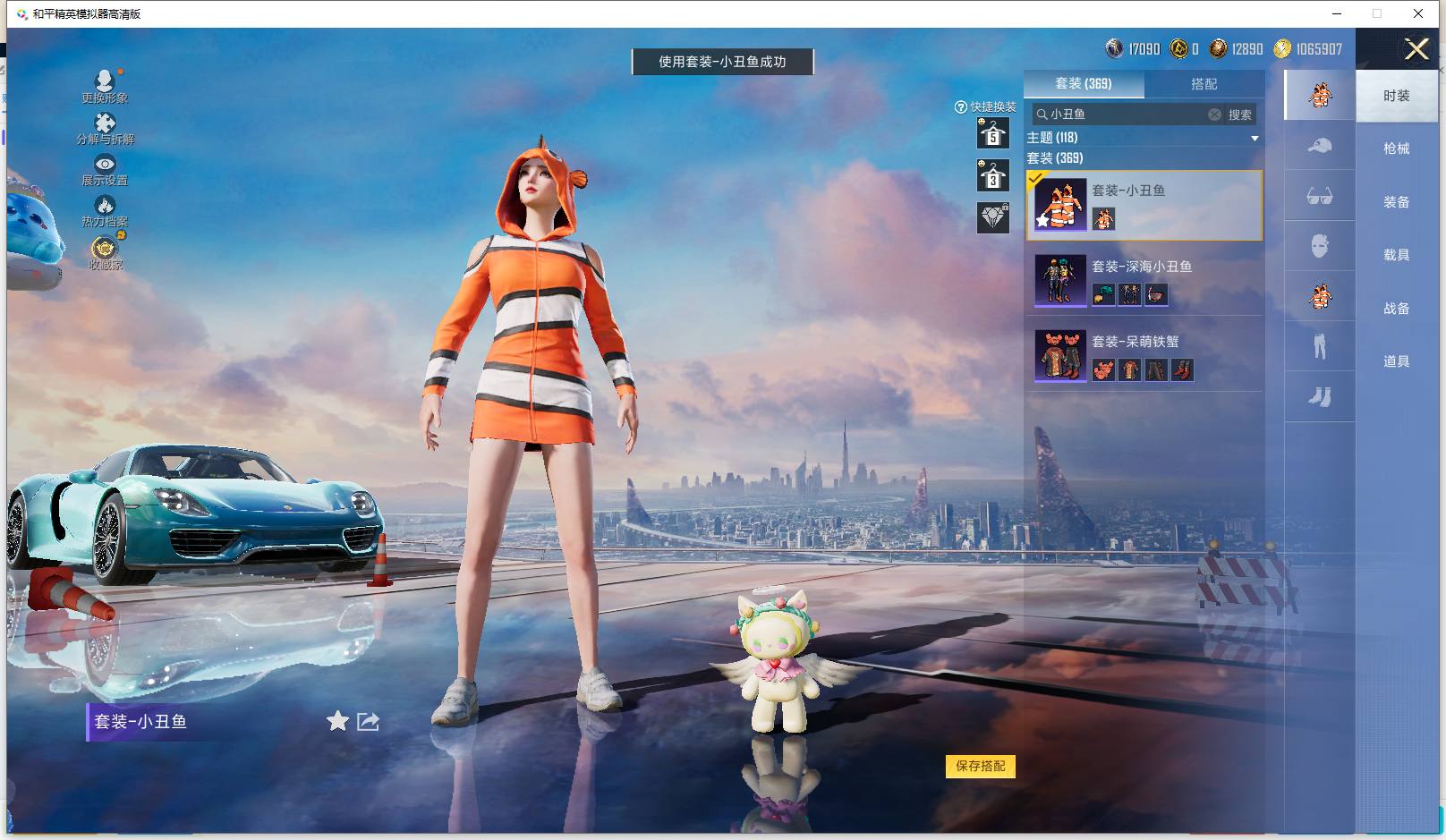Click the 保存搭配 save outfit button
The image size is (1446, 840).
pos(981,766)
